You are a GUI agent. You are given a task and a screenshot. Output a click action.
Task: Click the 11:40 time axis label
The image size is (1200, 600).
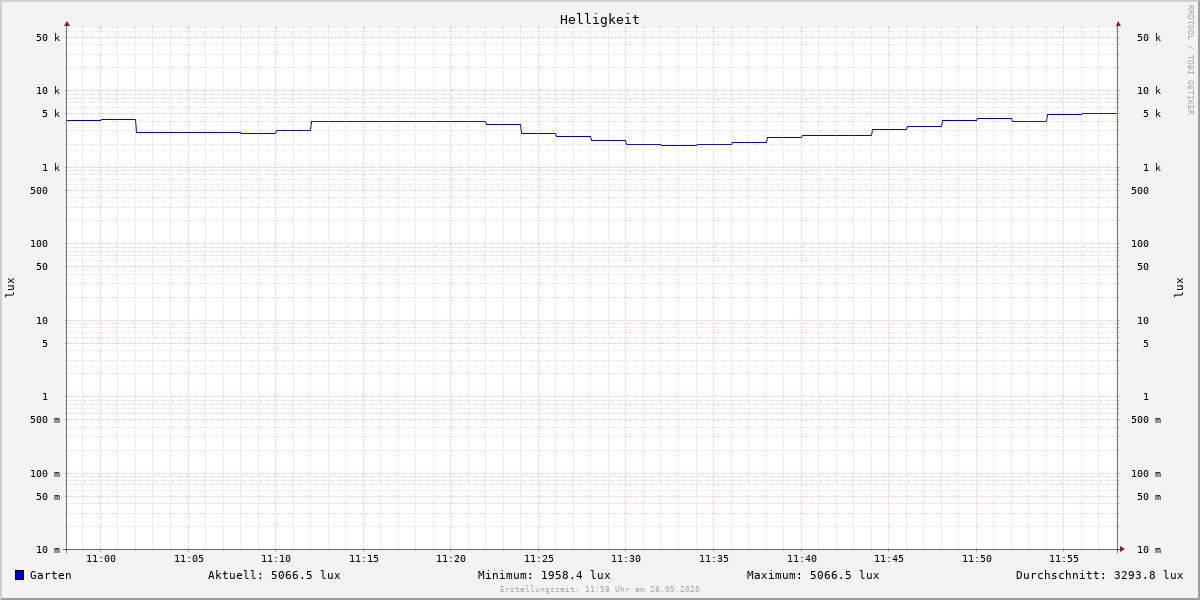point(802,559)
